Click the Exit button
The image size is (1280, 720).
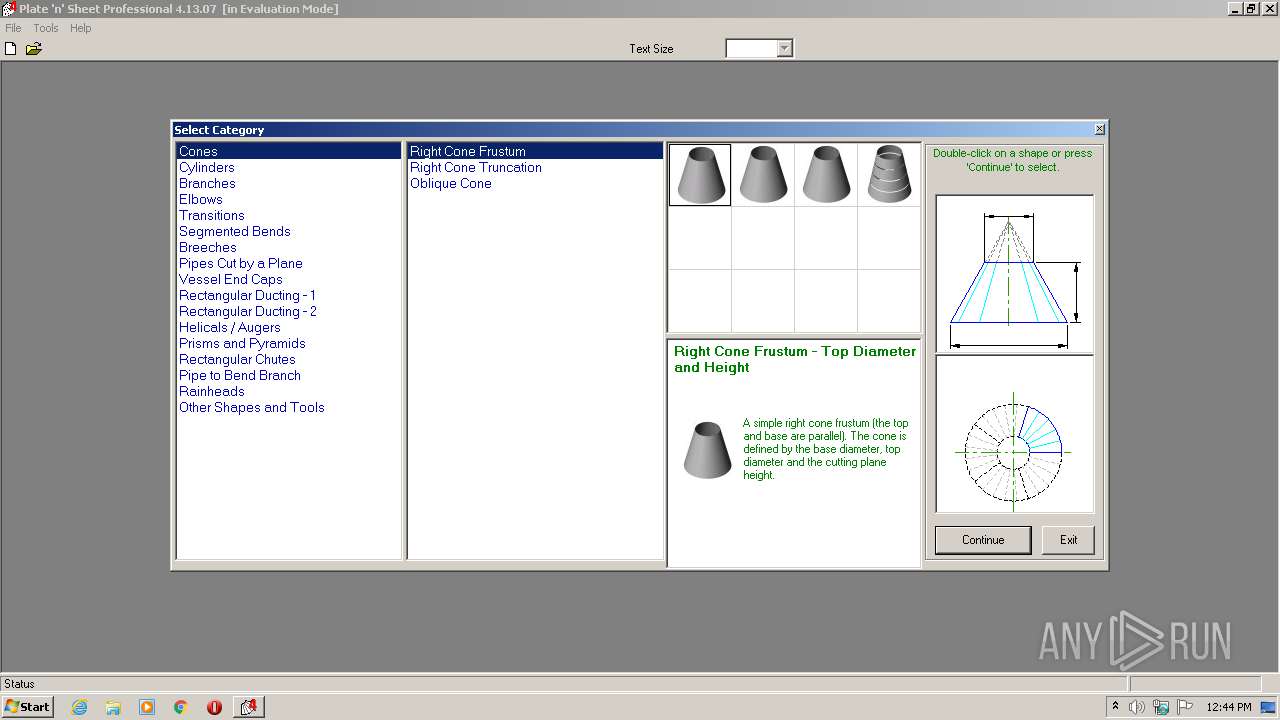coord(1069,540)
